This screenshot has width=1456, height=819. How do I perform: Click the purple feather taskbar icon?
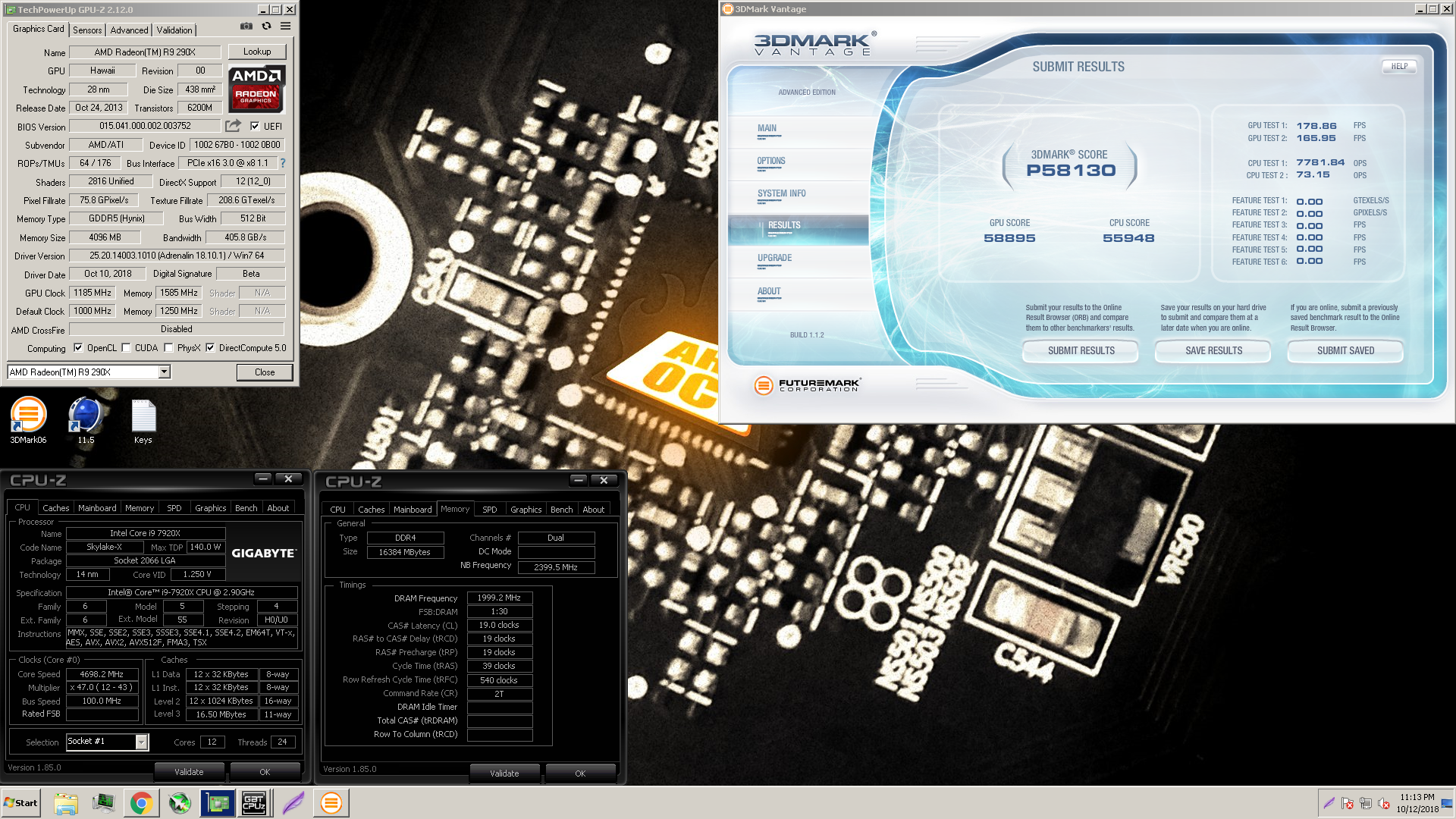click(x=293, y=803)
